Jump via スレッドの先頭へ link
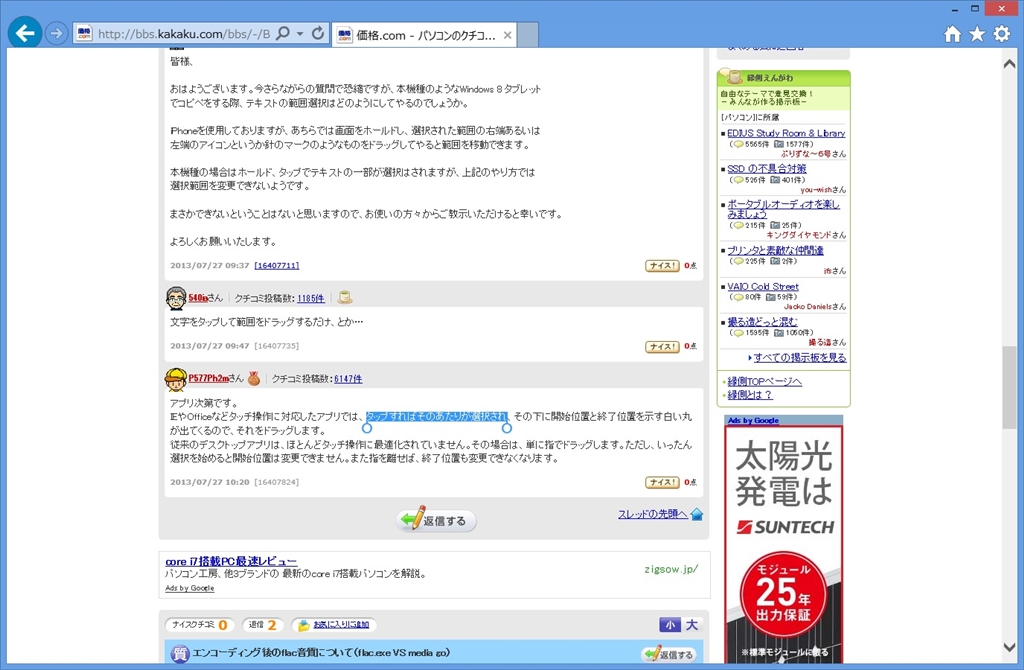This screenshot has width=1024, height=670. tap(652, 515)
